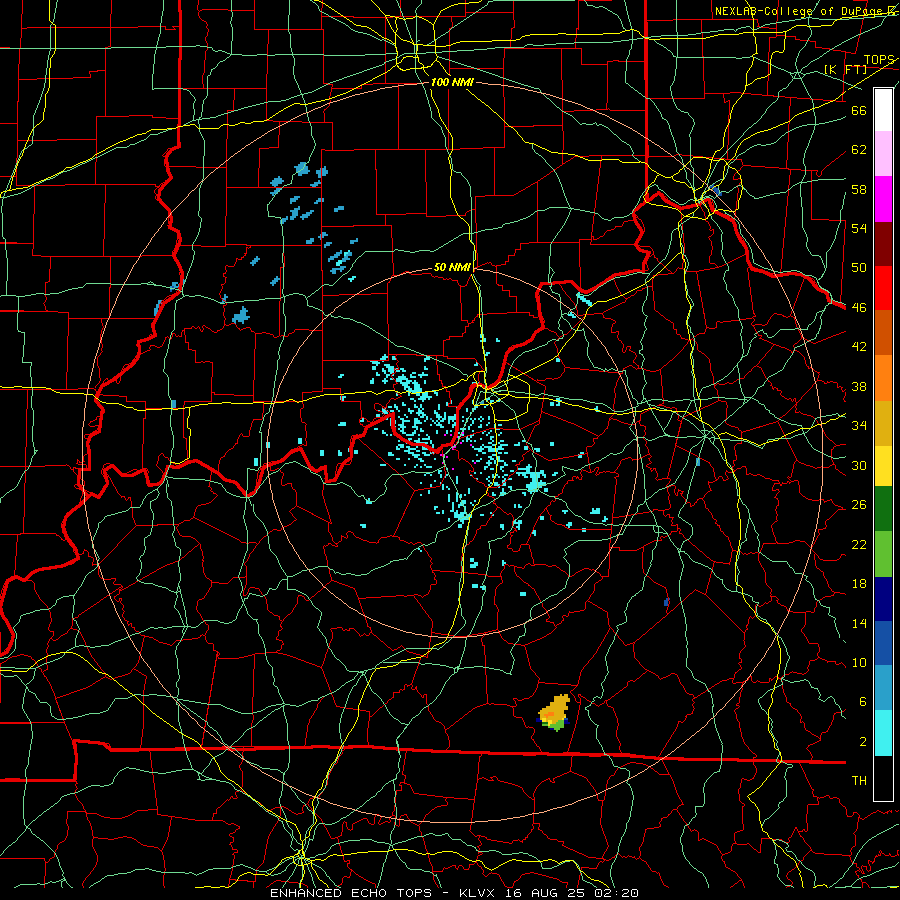Screen dimensions: 900x900
Task: Click the "34" legend value
Action: point(859,425)
